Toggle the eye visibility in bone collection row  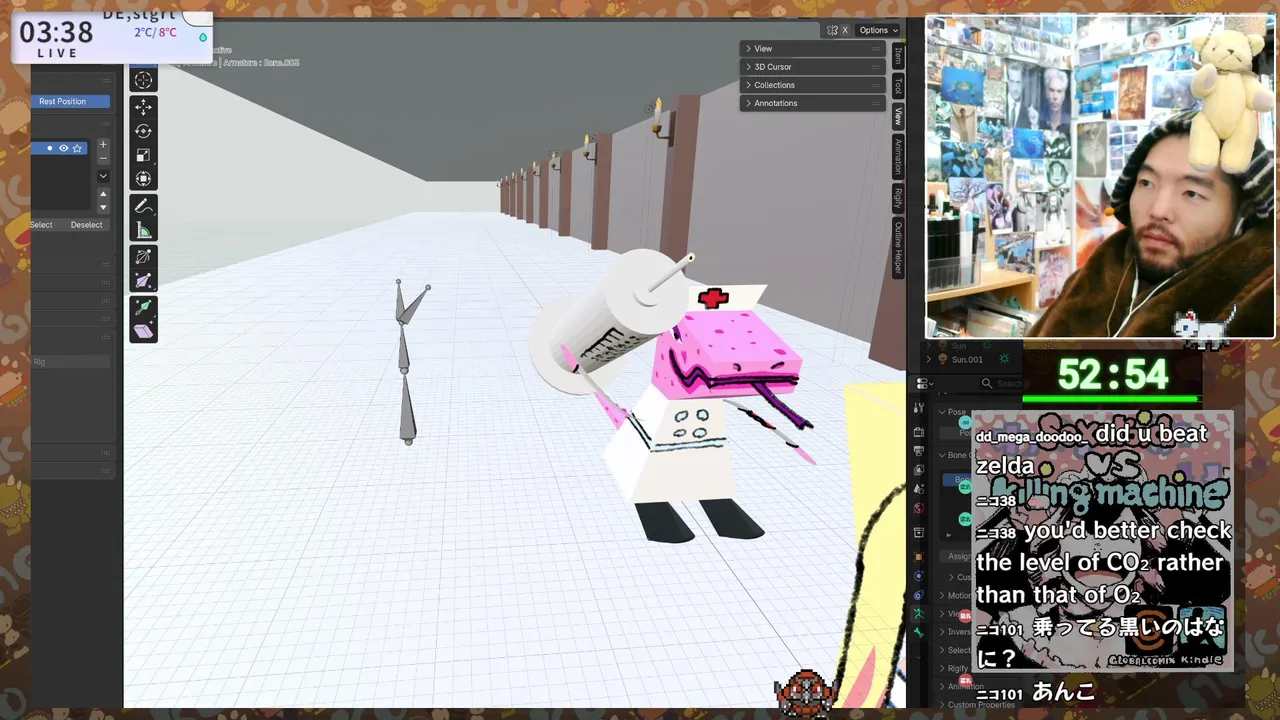(x=63, y=148)
